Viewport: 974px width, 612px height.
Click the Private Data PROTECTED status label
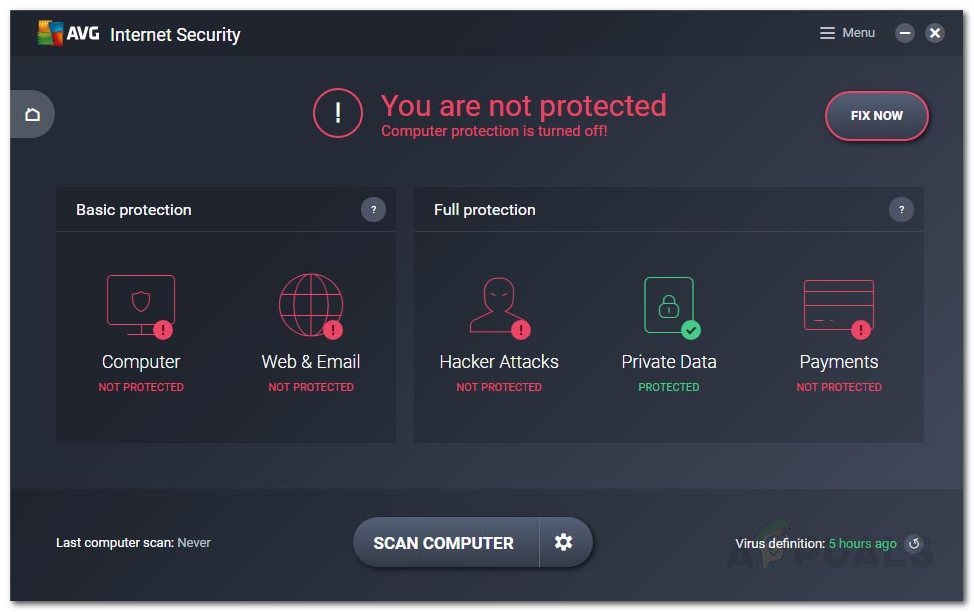[669, 387]
